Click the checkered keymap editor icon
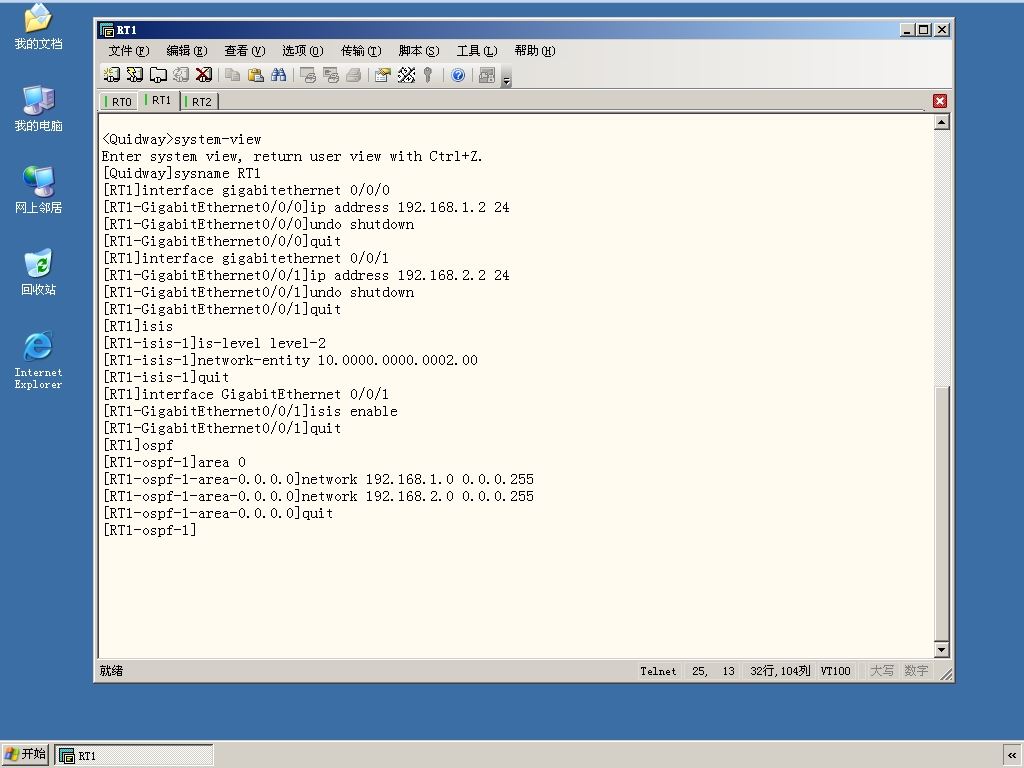This screenshot has height=768, width=1024. click(406, 75)
